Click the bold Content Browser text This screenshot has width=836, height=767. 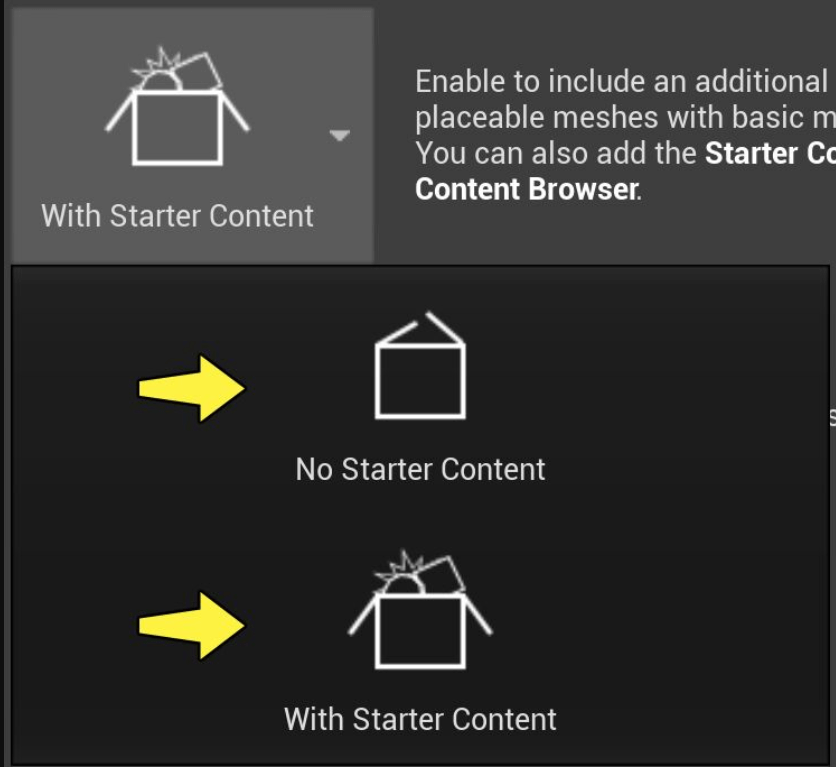pyautogui.click(x=528, y=189)
